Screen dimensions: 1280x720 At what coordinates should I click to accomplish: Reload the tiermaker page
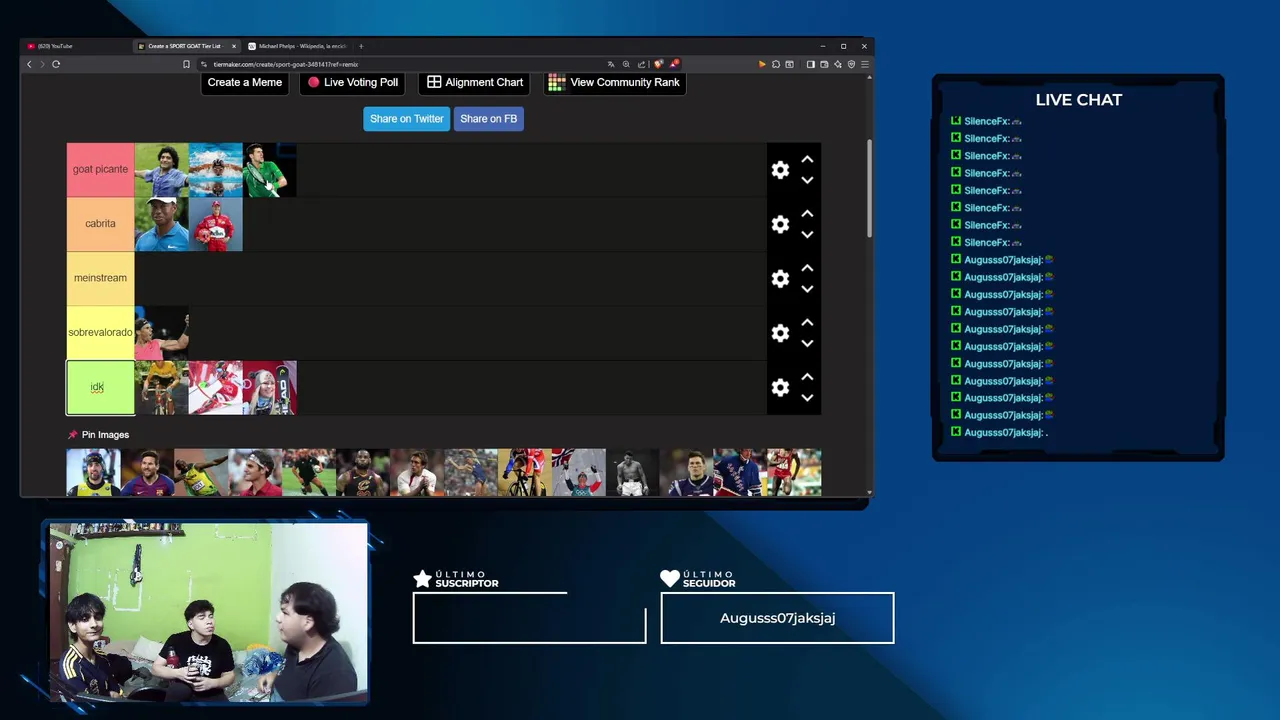[x=56, y=64]
